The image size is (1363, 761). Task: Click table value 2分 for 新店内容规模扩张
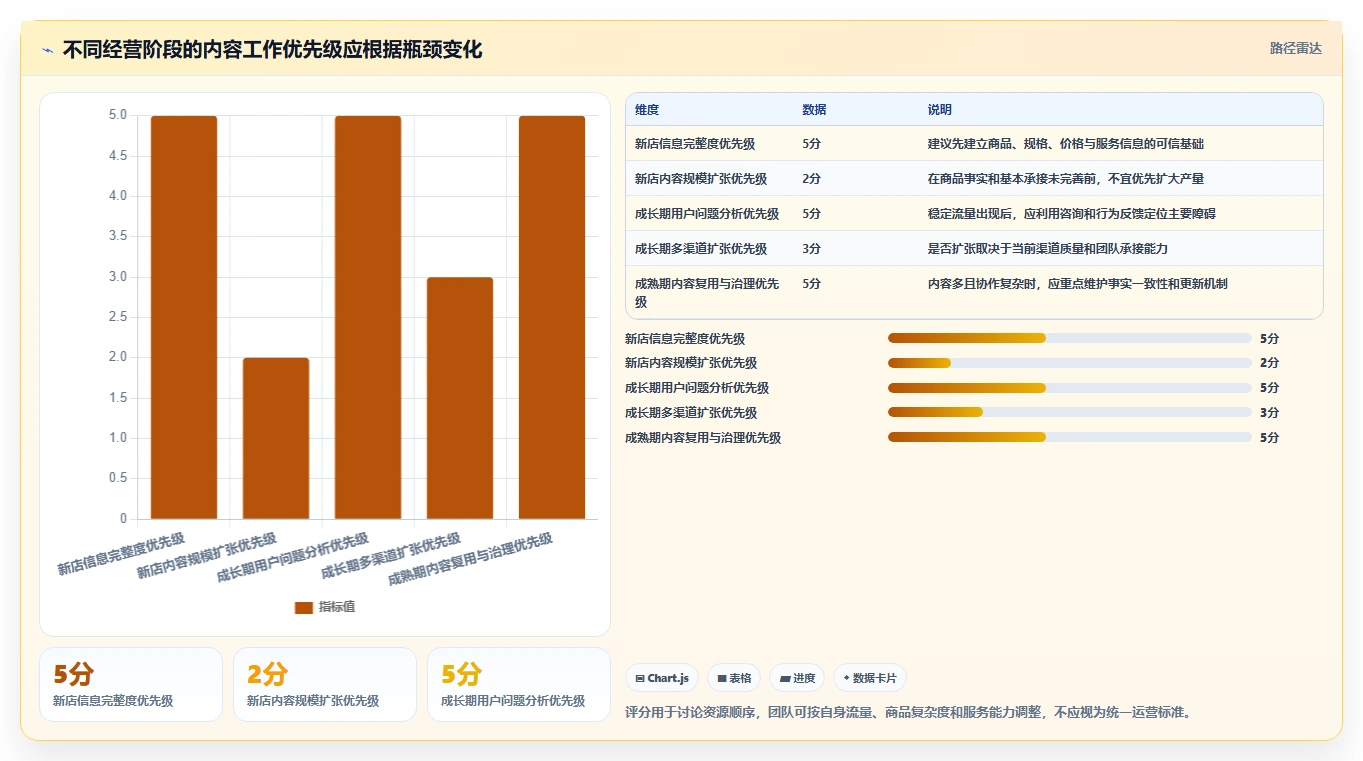811,179
